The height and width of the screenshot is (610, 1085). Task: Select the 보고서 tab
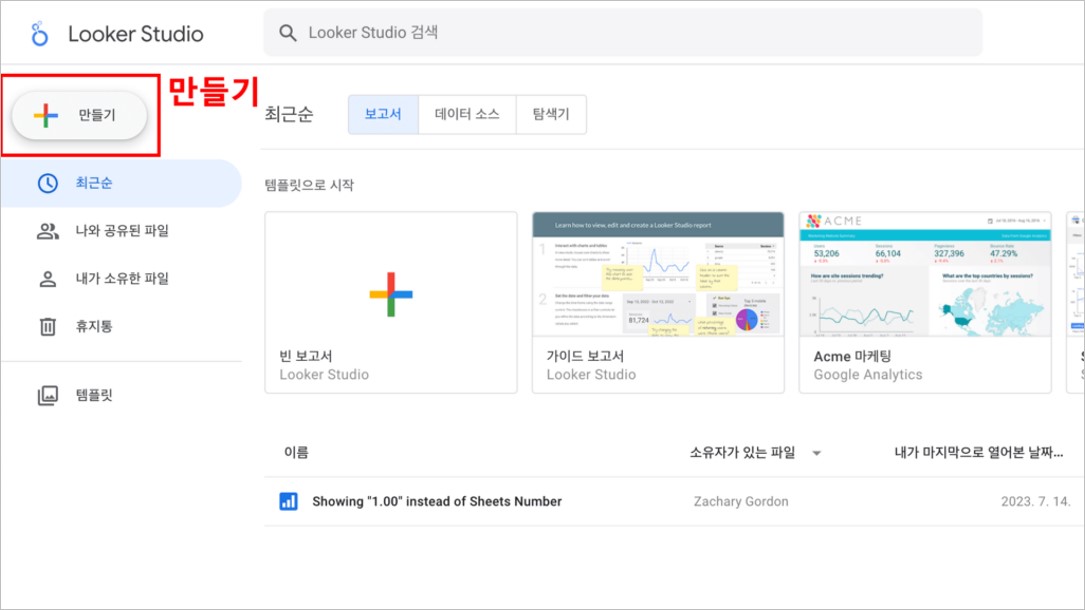click(x=383, y=114)
